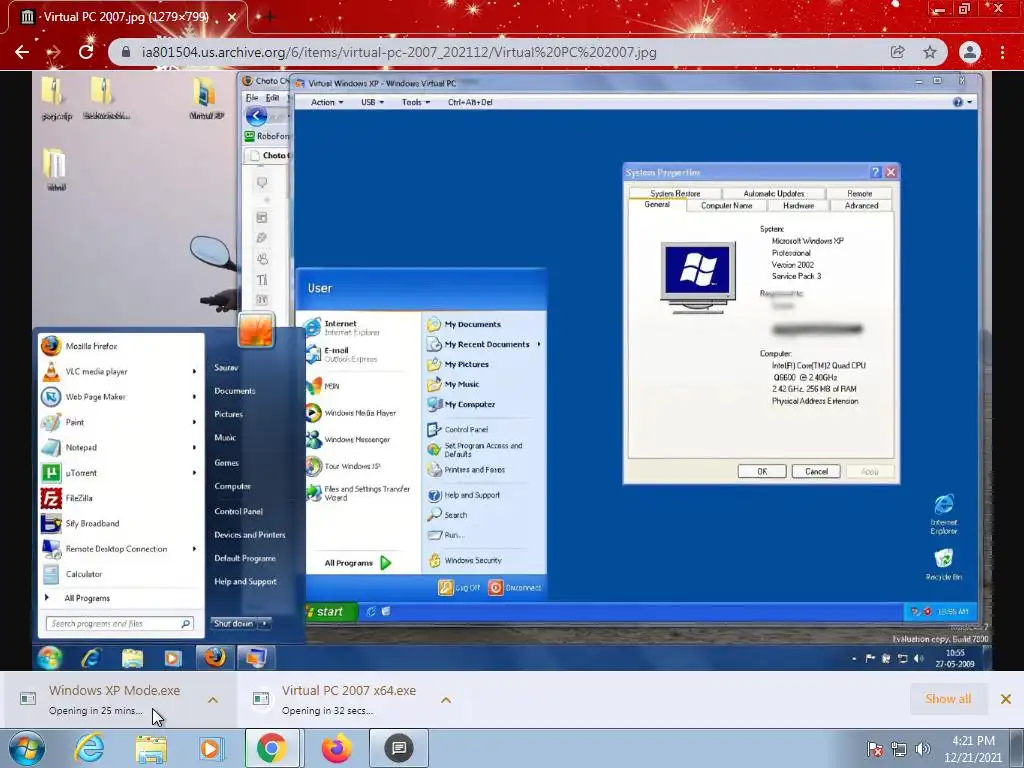Switch to the Automatic Updates tab
1024x768 pixels.
click(x=774, y=193)
